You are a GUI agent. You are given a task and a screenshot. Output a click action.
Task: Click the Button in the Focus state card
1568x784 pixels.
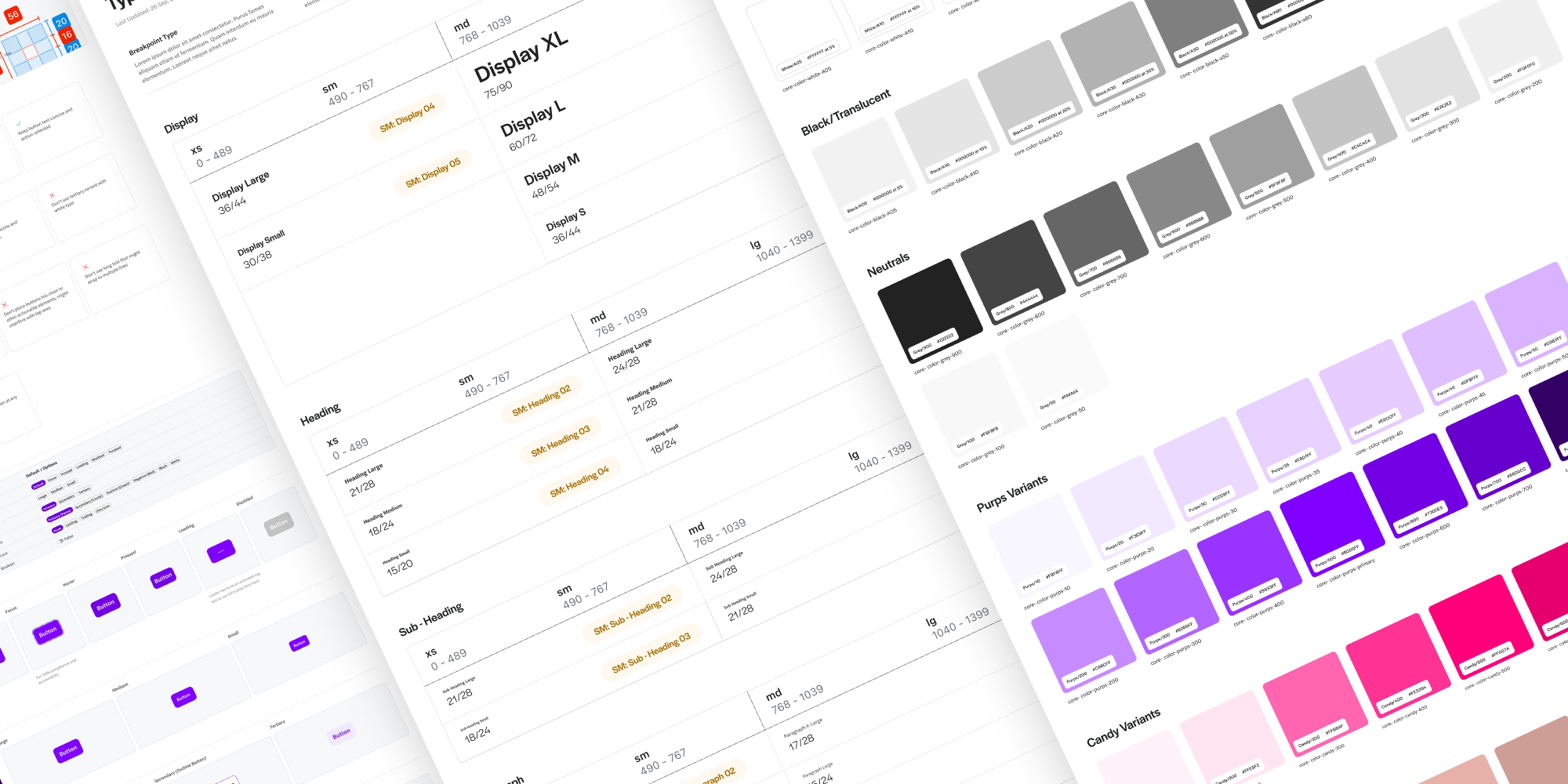pos(48,632)
